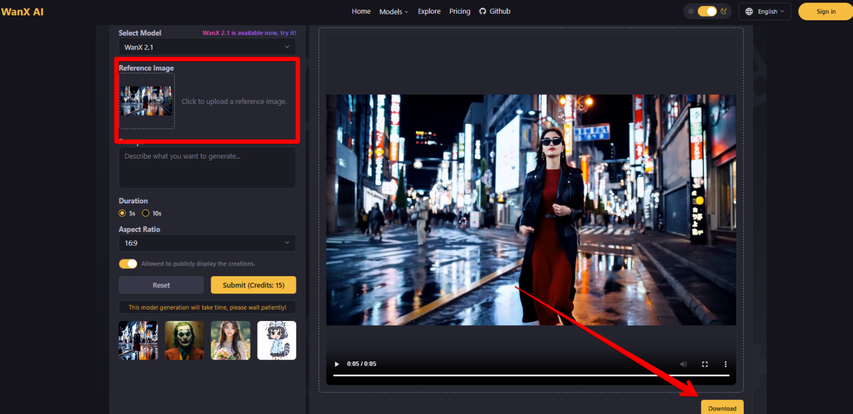Screen dimensions: 853x414
Task: Go to the Explore page
Action: pos(429,11)
